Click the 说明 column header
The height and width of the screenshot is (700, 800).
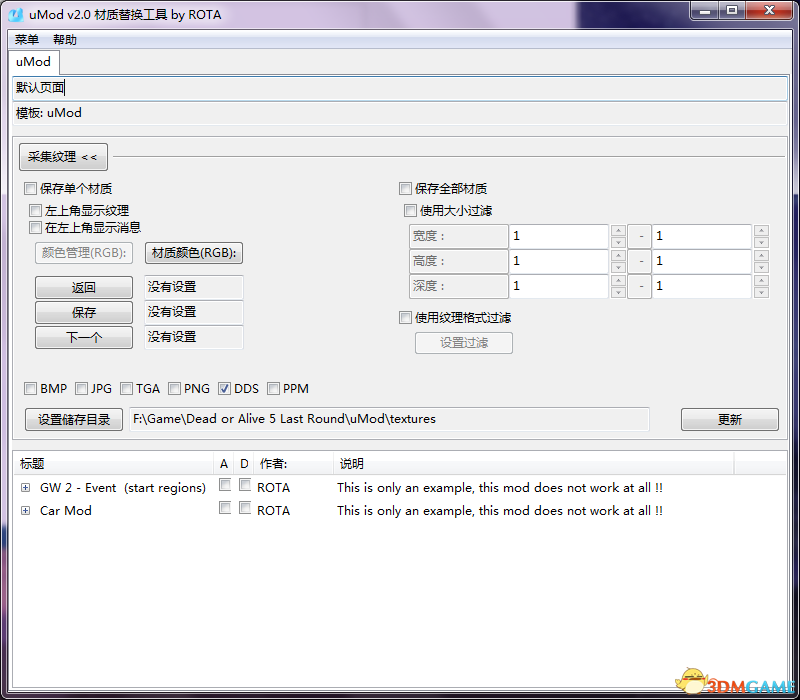pos(534,463)
